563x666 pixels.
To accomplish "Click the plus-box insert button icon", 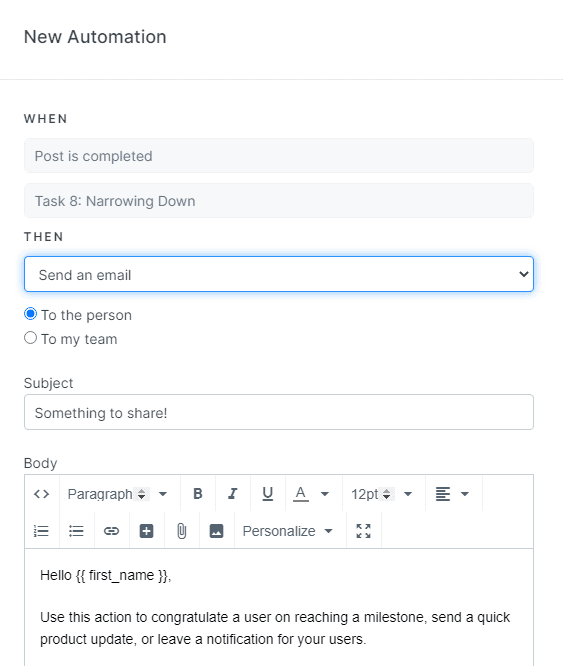I will click(x=146, y=531).
